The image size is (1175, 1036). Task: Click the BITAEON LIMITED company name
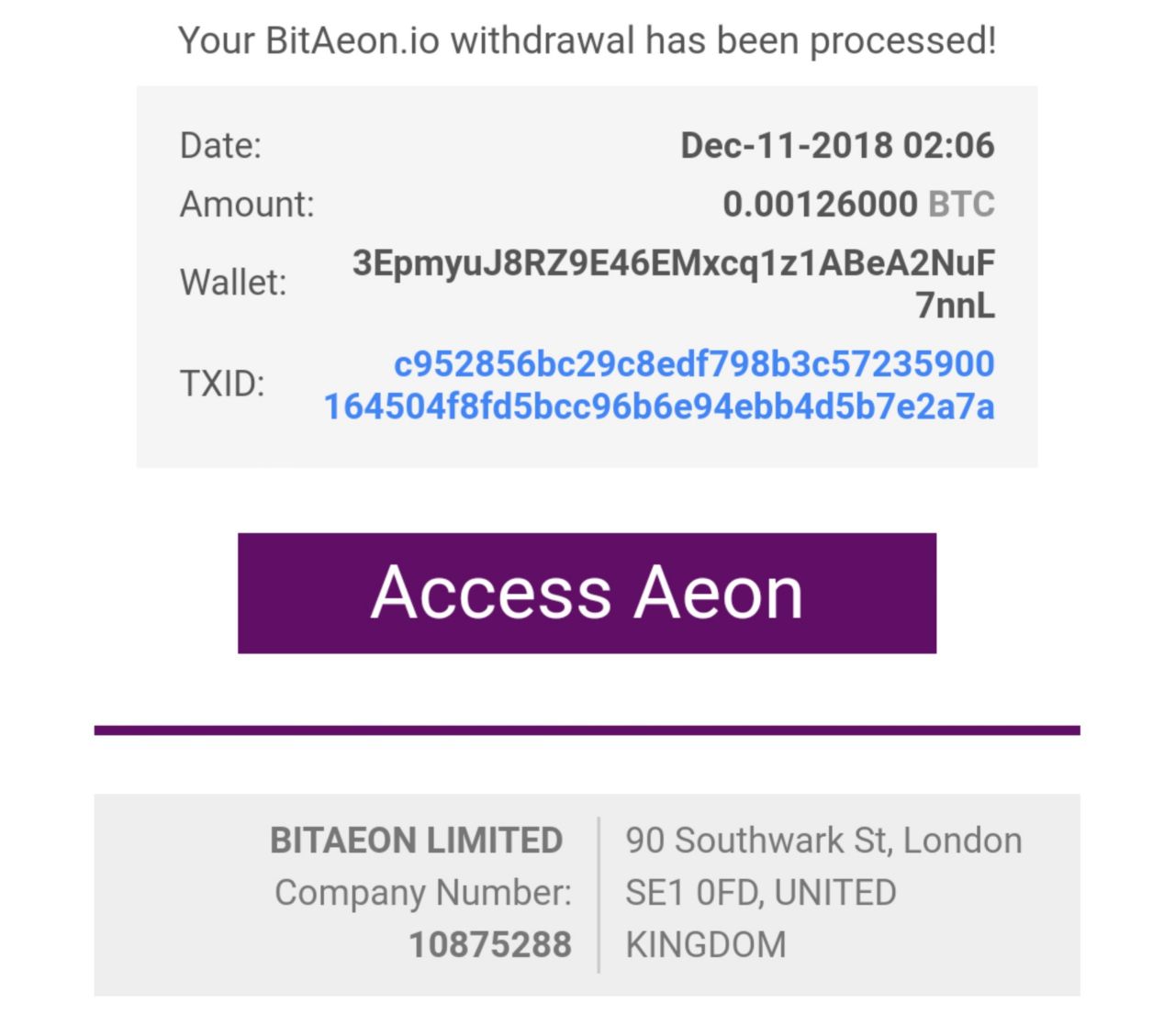(x=416, y=841)
